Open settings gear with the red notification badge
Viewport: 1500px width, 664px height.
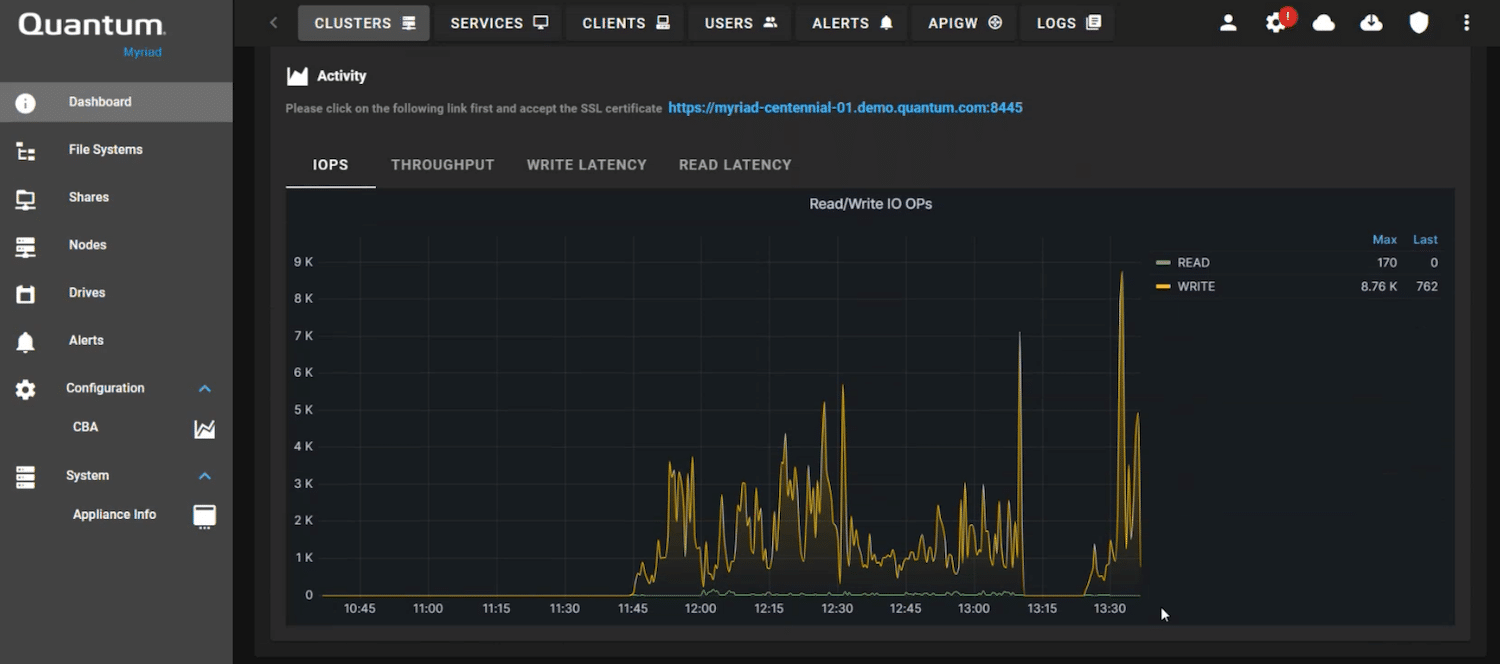(x=1277, y=23)
